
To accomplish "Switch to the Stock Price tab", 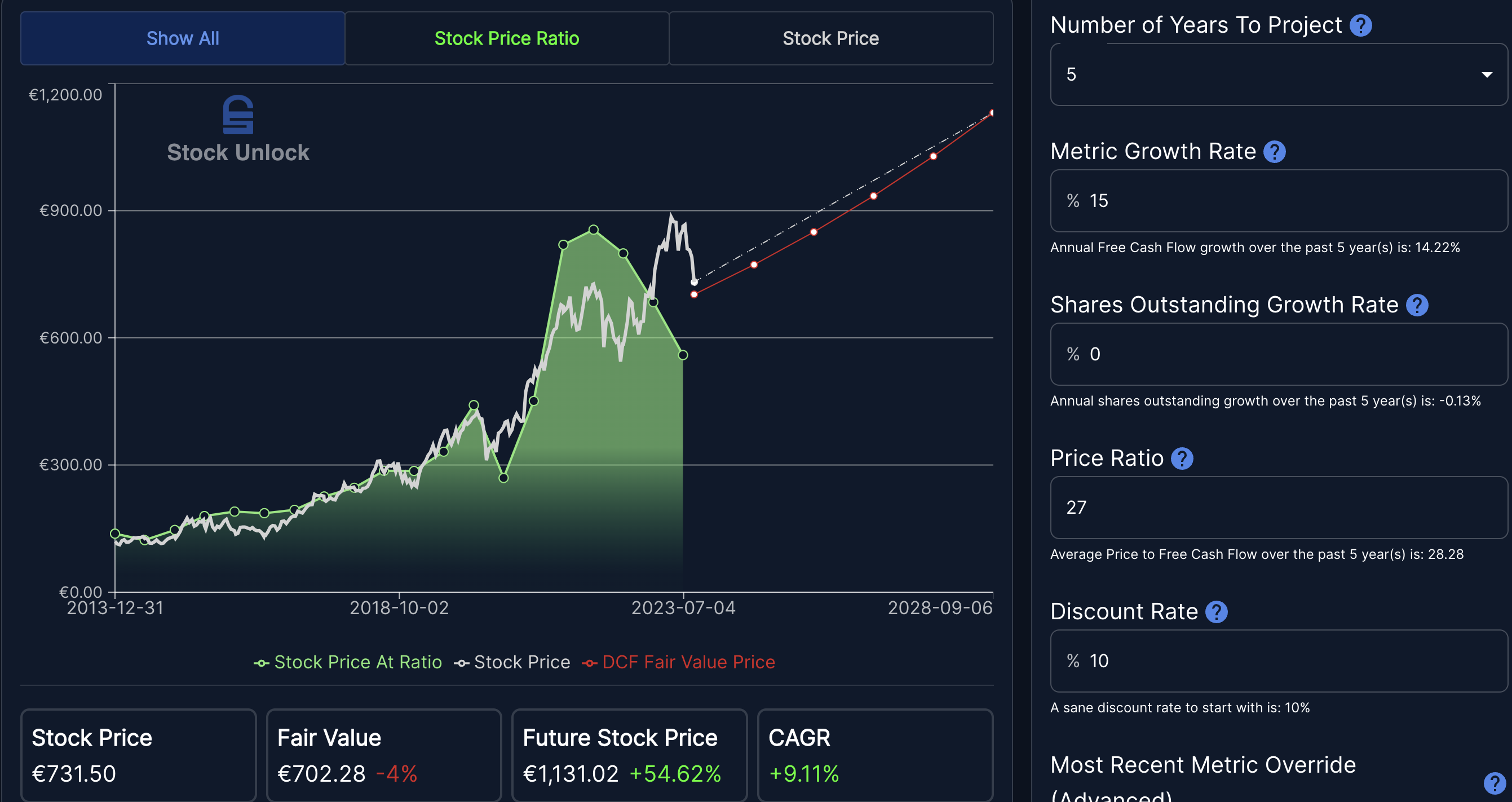I will [x=830, y=39].
